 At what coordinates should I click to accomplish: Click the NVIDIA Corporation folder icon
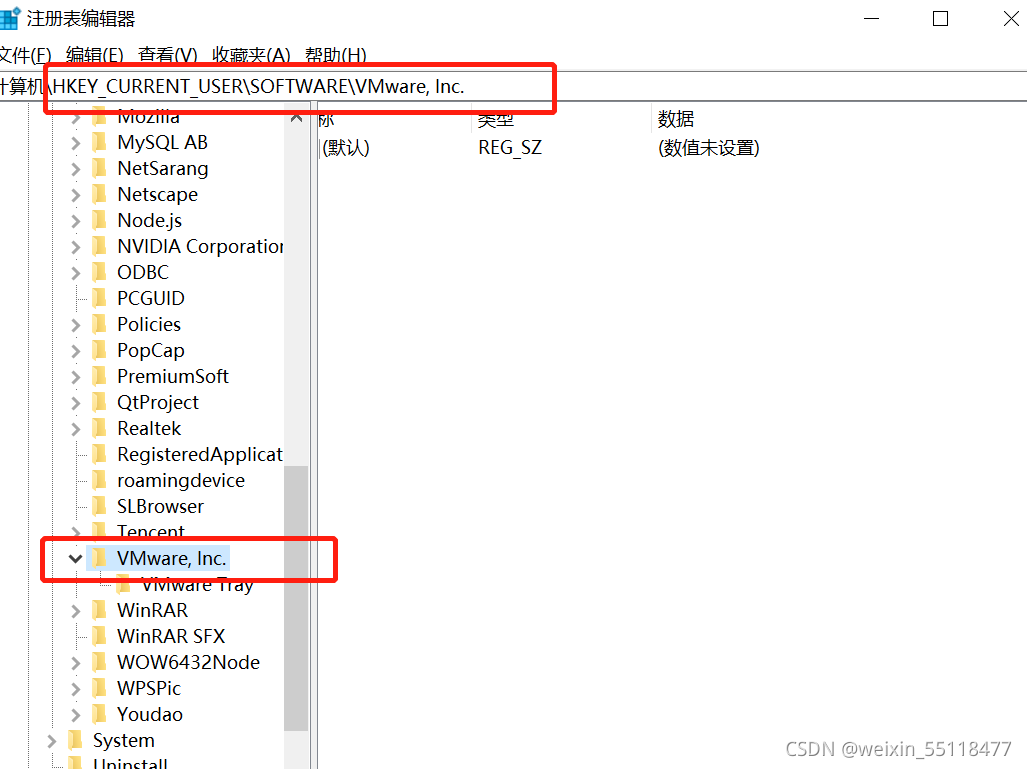(x=100, y=246)
